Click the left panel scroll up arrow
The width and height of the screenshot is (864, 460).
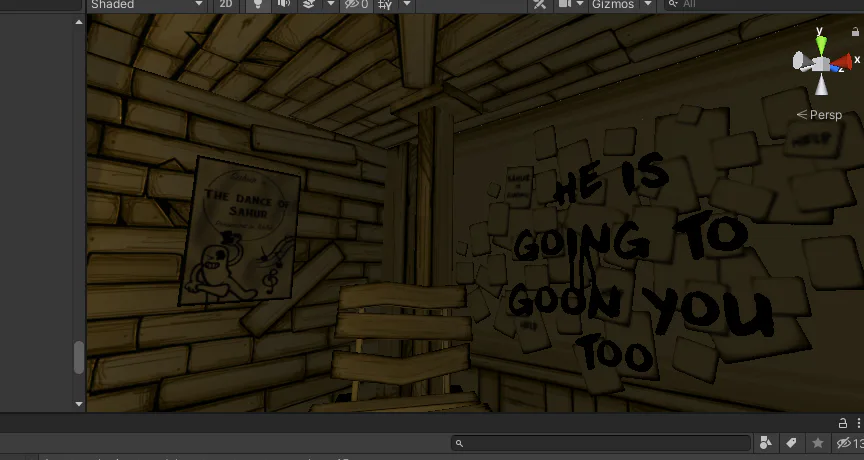[79, 22]
